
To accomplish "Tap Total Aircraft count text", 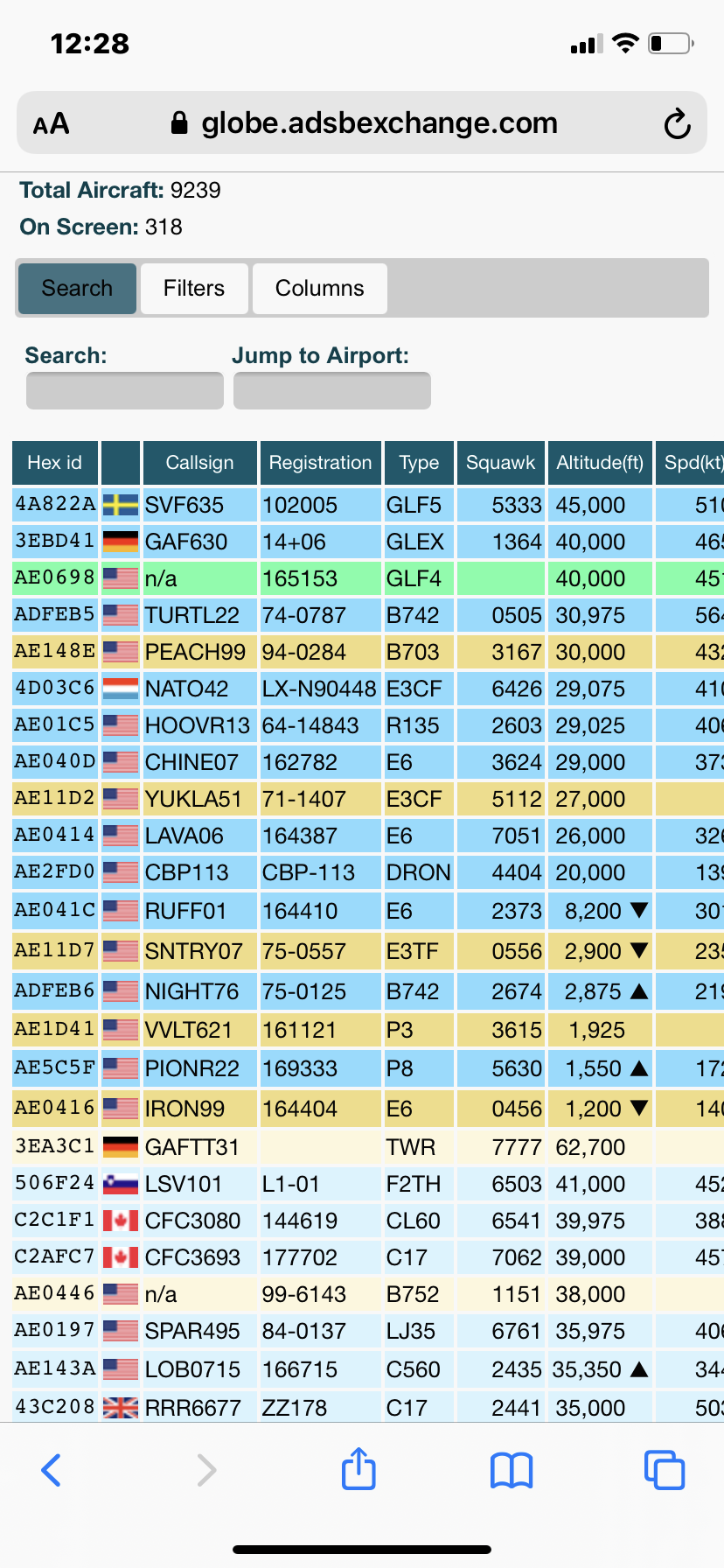I will [121, 190].
